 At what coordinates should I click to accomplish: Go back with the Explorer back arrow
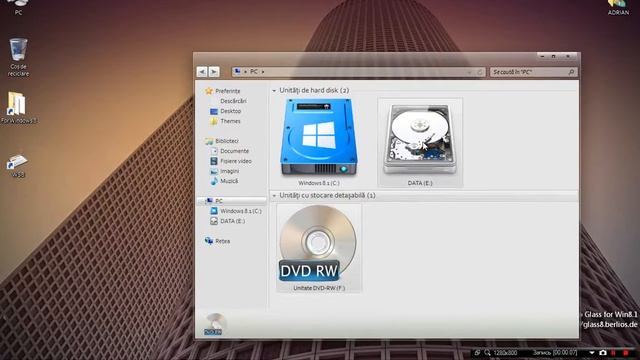[202, 72]
